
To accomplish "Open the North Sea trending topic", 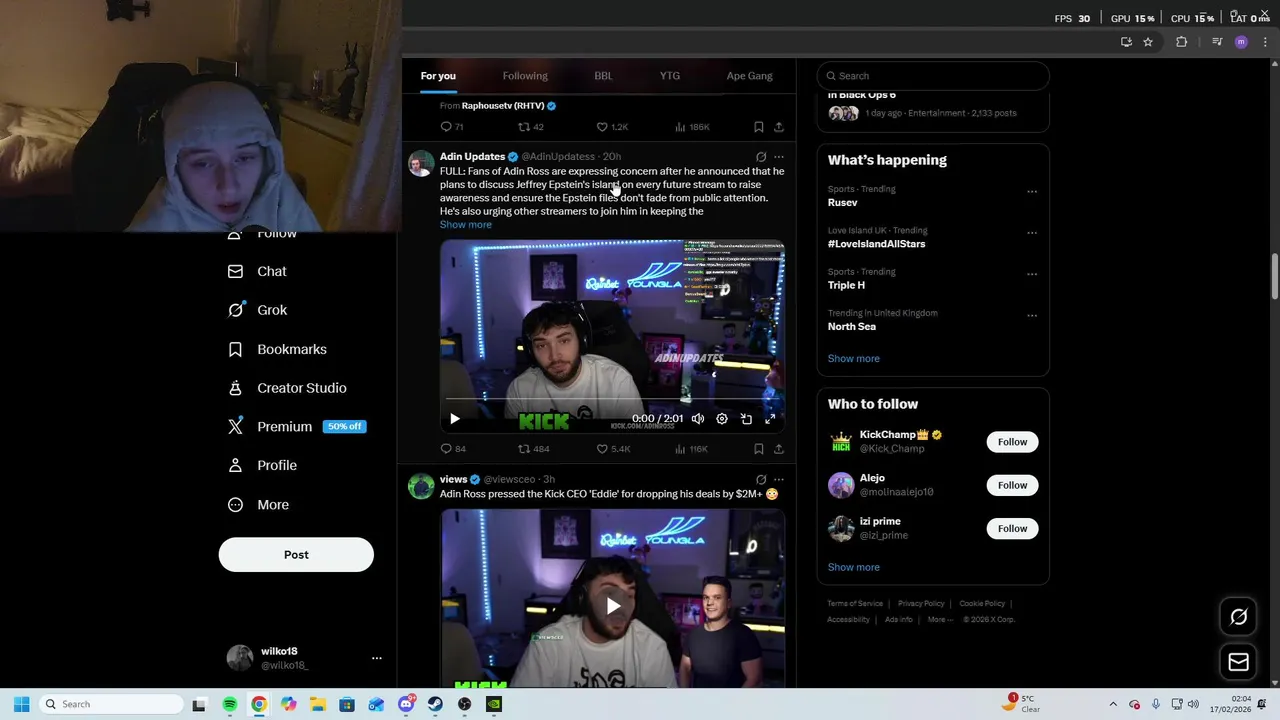I will pyautogui.click(x=852, y=327).
